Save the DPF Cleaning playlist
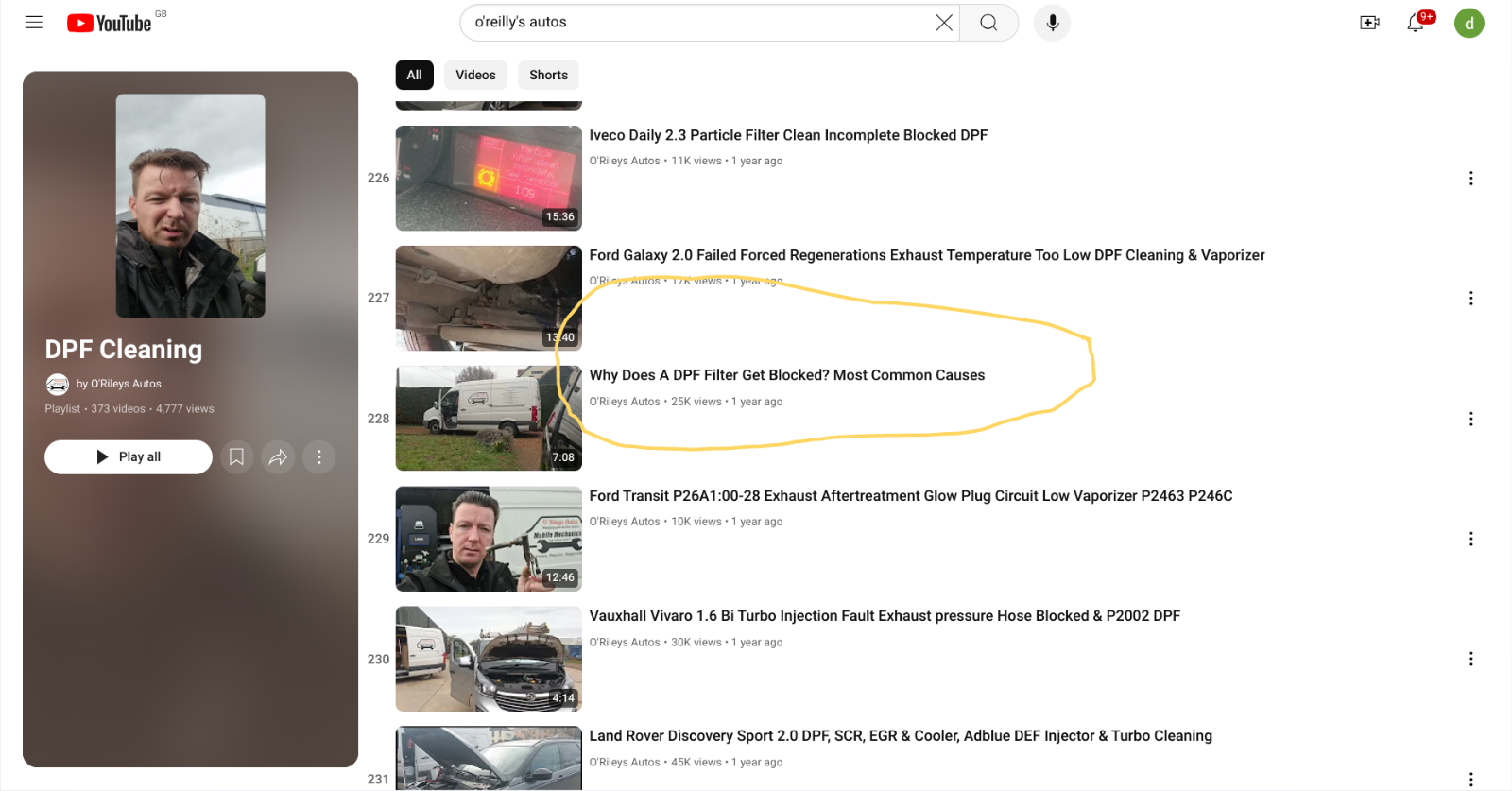Viewport: 1512px width, 791px height. click(236, 457)
